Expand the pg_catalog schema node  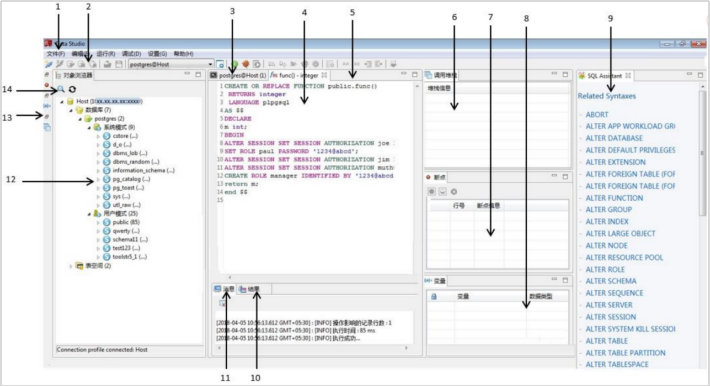point(98,179)
